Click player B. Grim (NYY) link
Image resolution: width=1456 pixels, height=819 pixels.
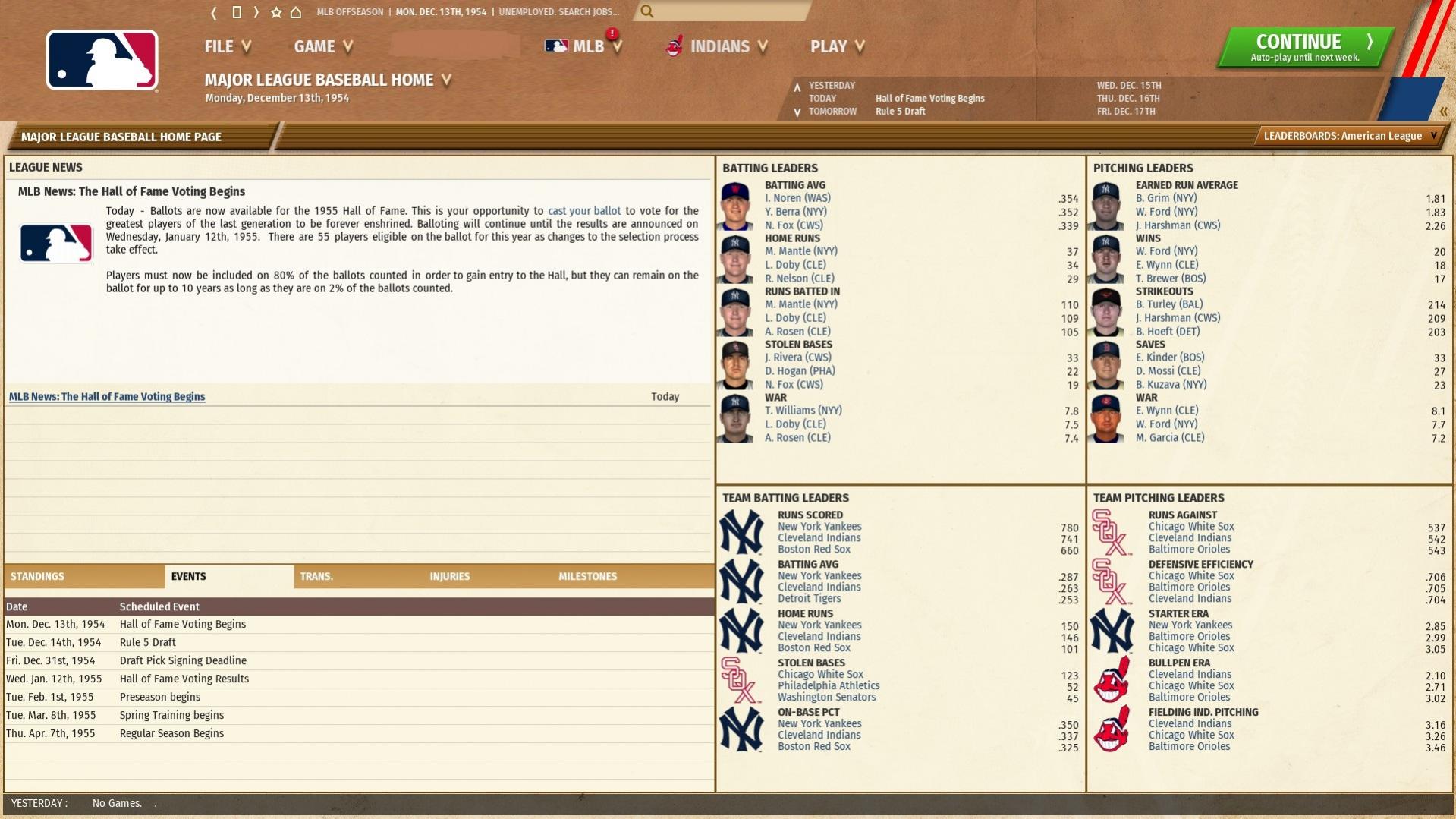(x=1166, y=198)
